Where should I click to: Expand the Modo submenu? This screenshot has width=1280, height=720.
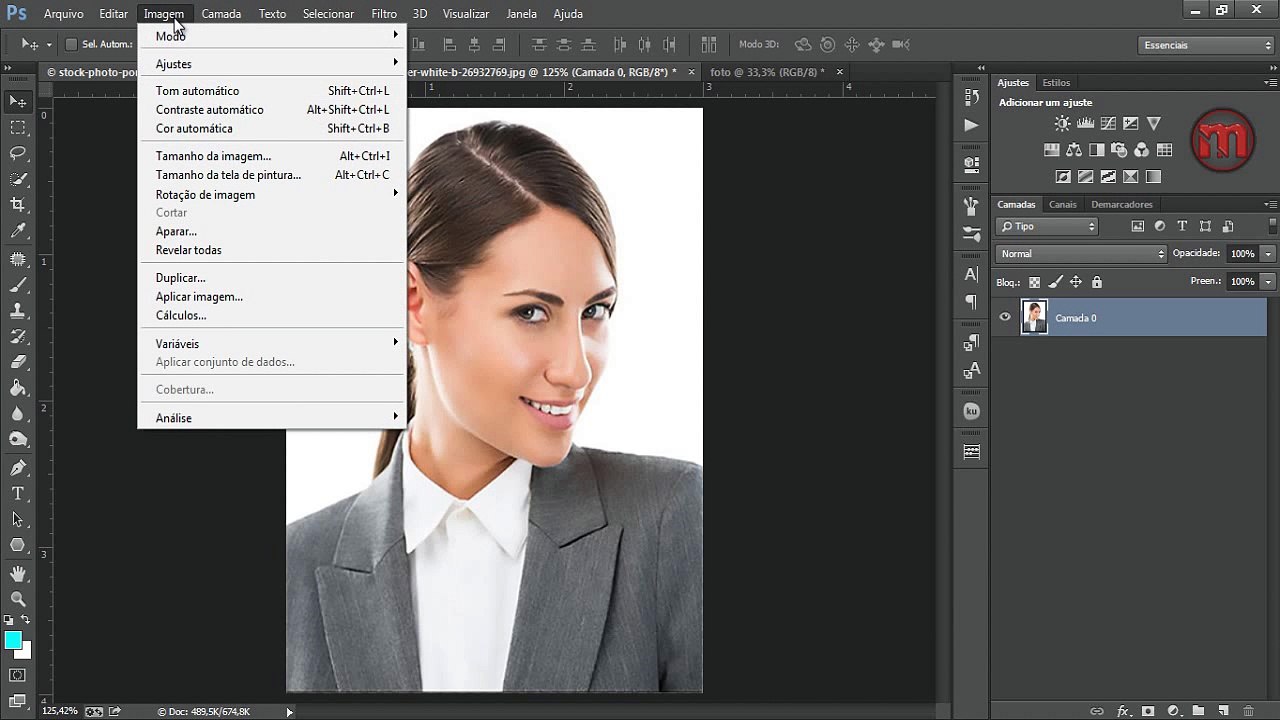[x=272, y=36]
